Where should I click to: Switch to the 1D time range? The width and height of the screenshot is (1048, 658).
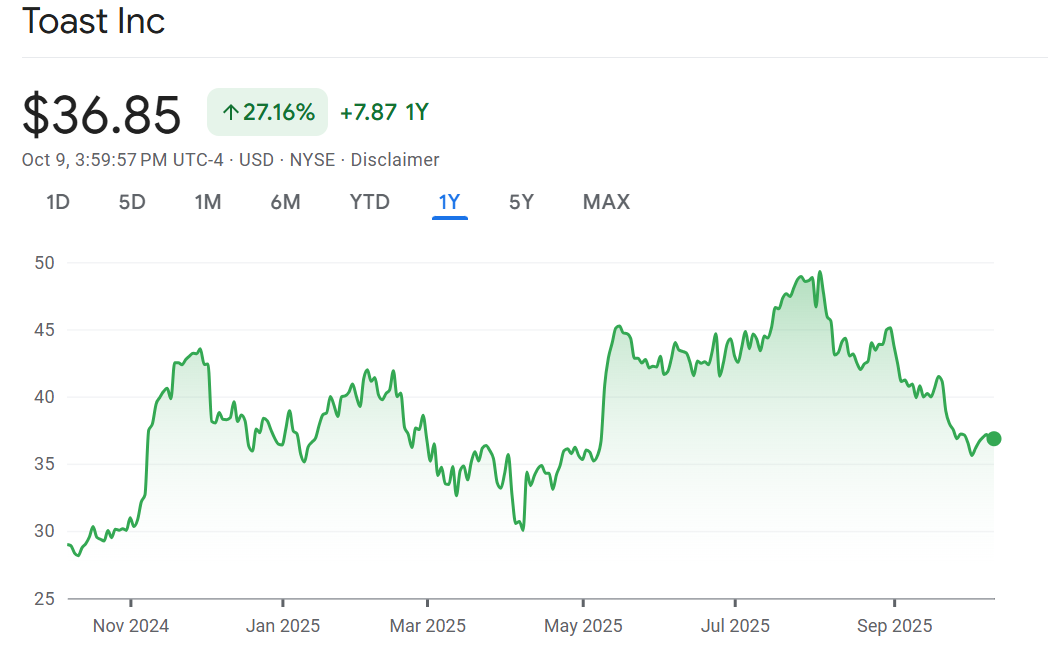click(x=58, y=202)
